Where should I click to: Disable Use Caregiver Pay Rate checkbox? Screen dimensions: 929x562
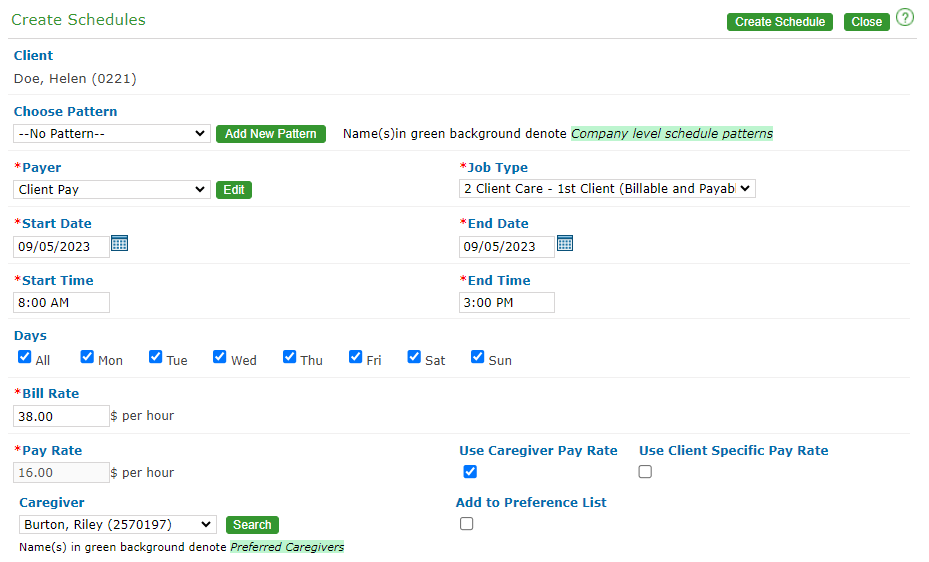pyautogui.click(x=470, y=472)
